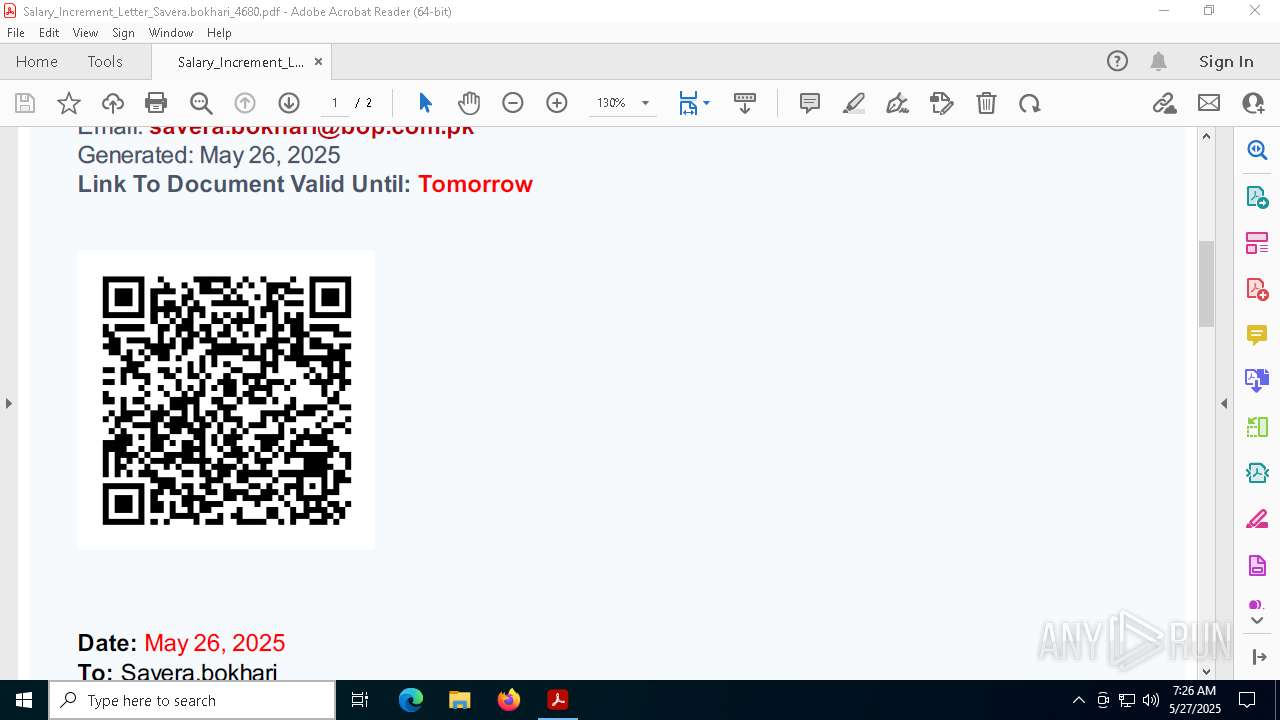This screenshot has height=720, width=1280.
Task: Click the request signatures tool icon
Action: point(942,103)
